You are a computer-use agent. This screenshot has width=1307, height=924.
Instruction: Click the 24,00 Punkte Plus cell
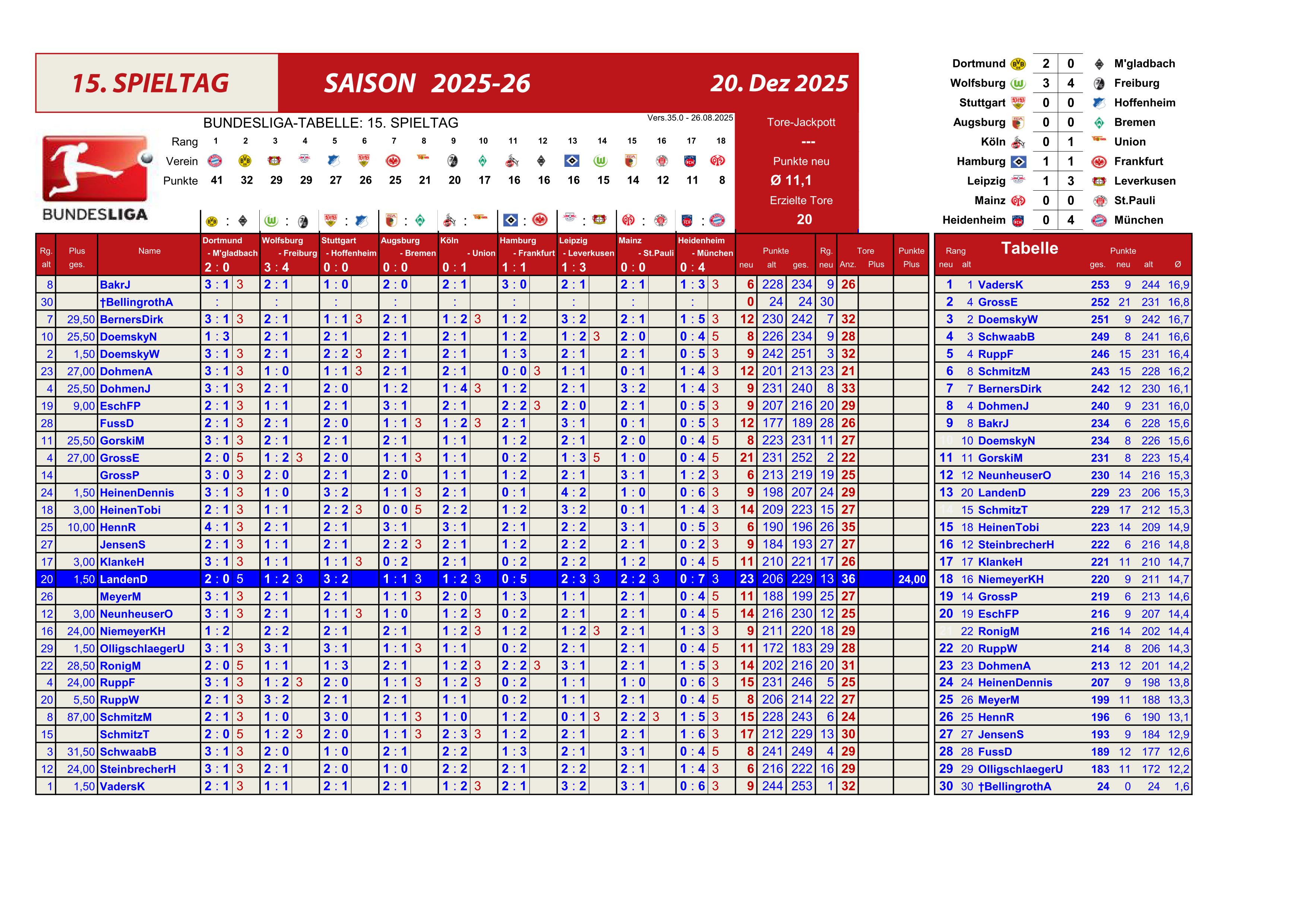[911, 579]
